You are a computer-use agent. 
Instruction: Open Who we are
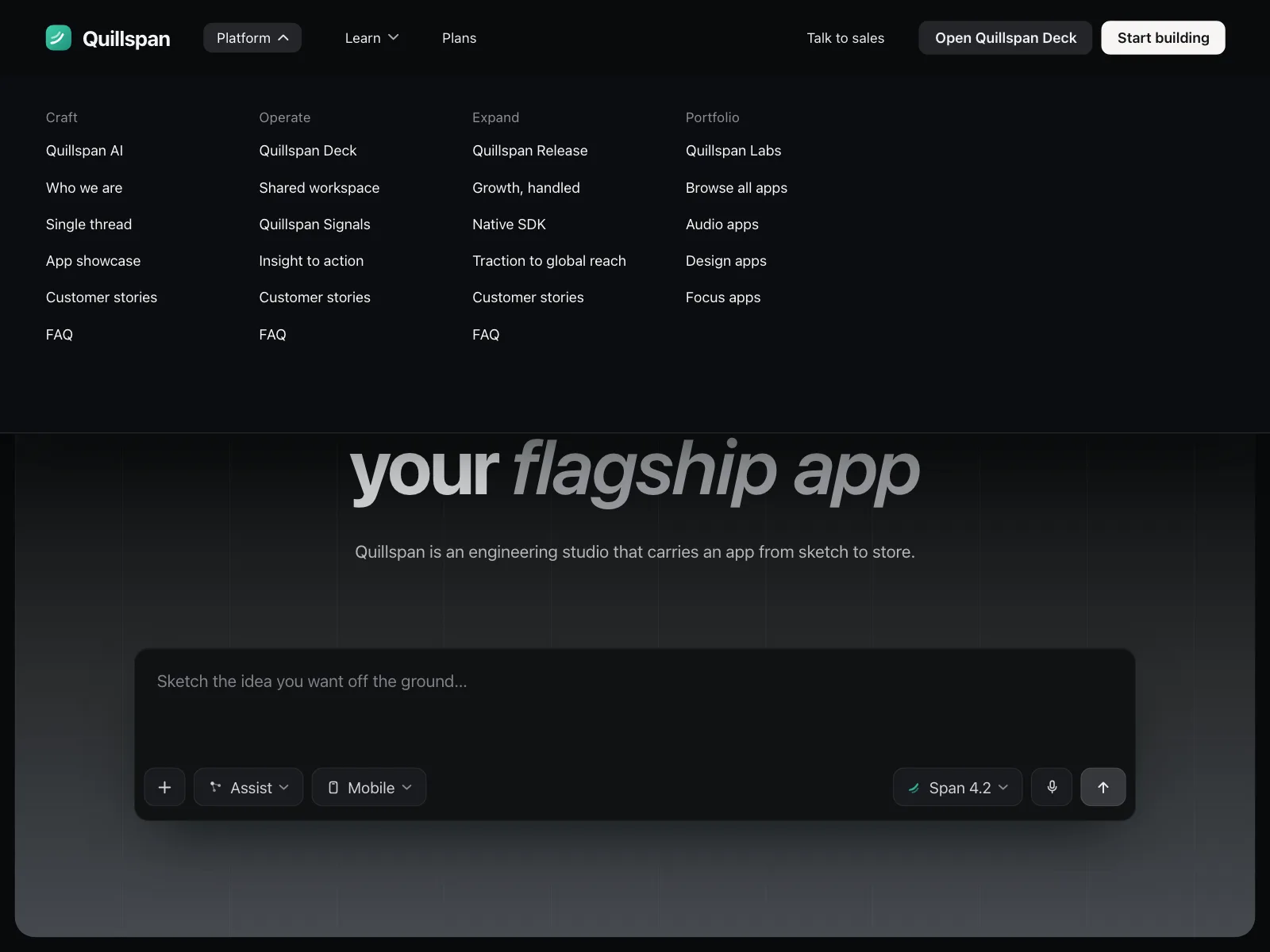pyautogui.click(x=84, y=188)
